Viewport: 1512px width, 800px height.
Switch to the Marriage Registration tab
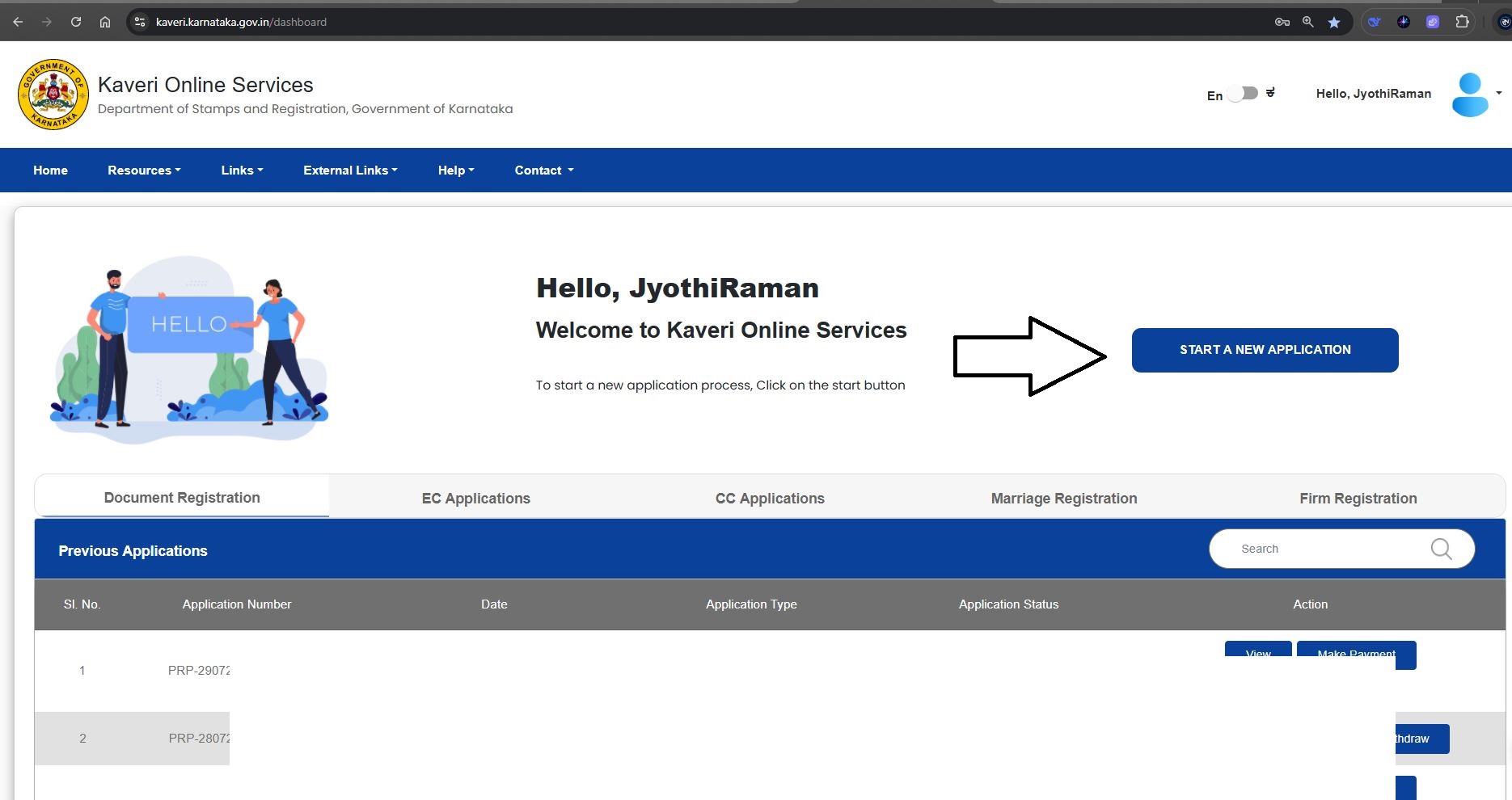[1063, 499]
